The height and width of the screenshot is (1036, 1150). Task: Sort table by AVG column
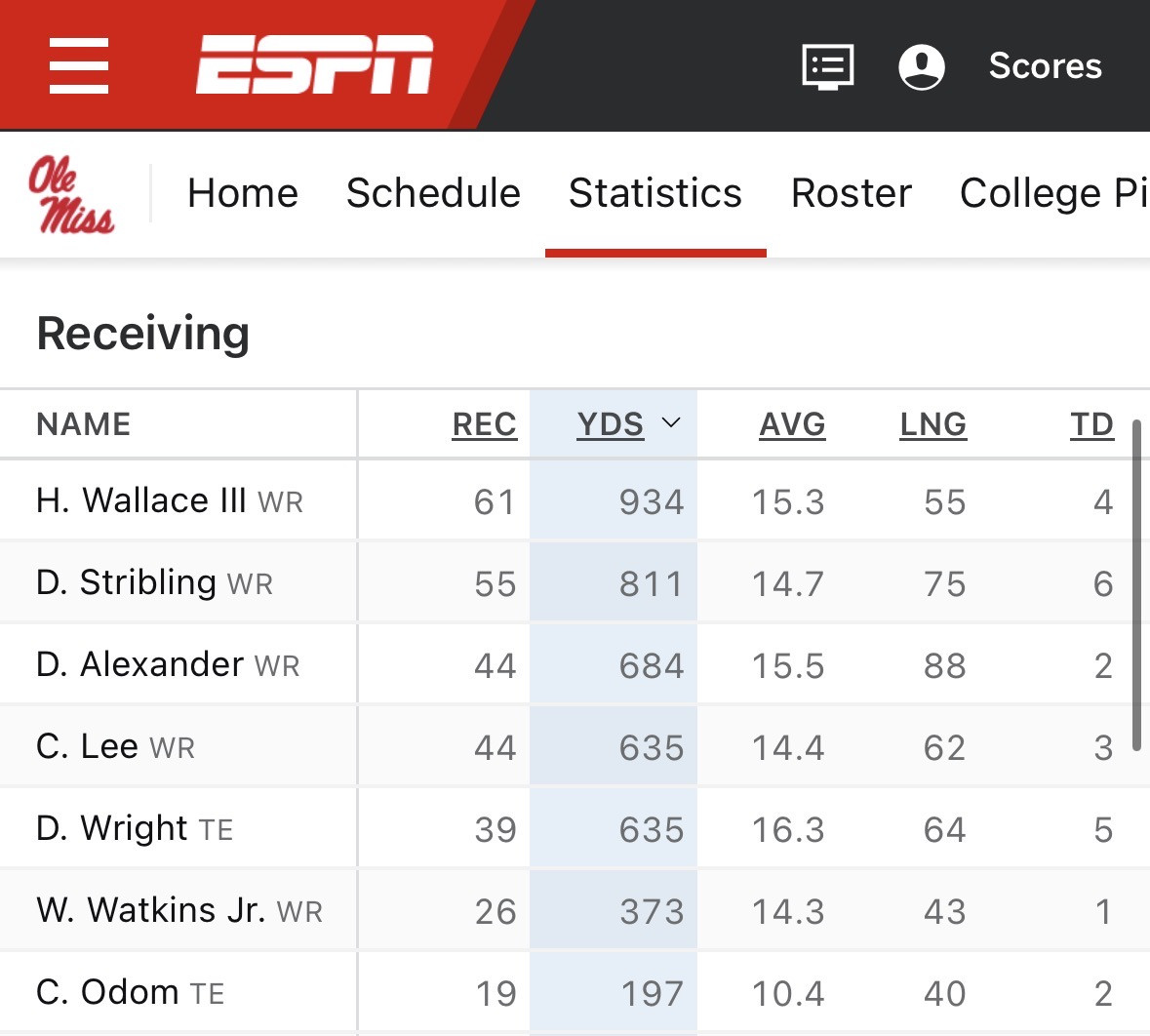tap(792, 424)
